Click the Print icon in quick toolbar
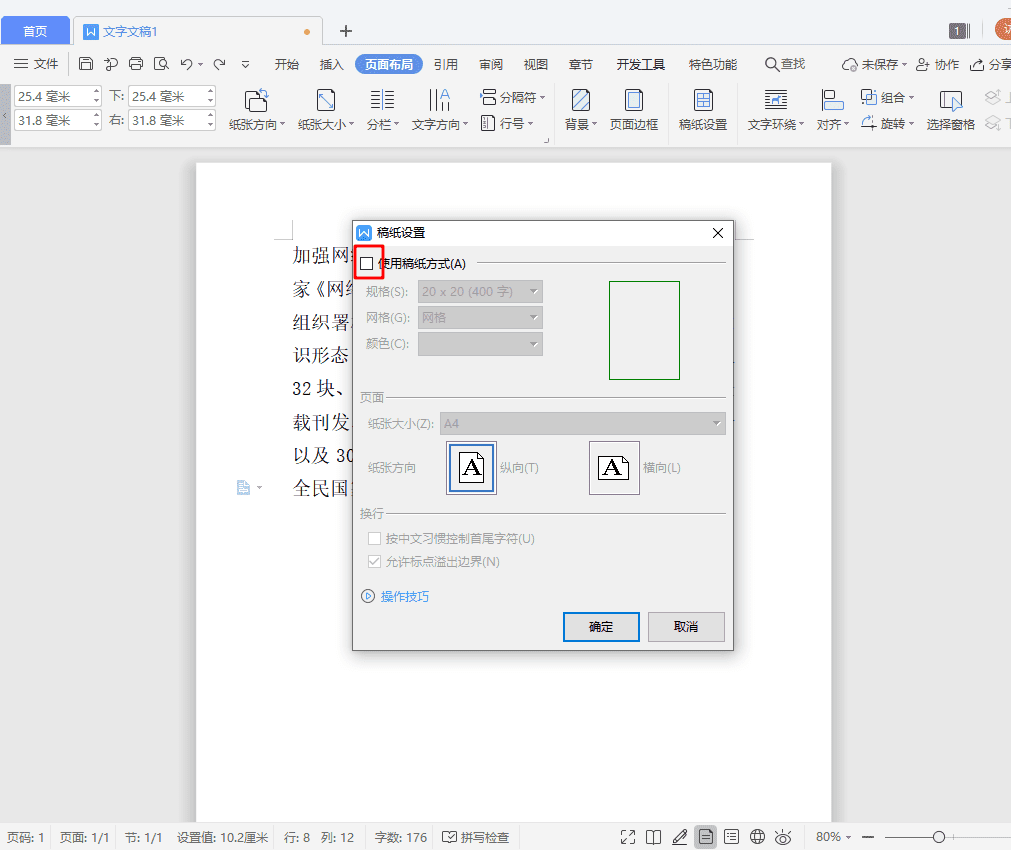 click(x=136, y=64)
